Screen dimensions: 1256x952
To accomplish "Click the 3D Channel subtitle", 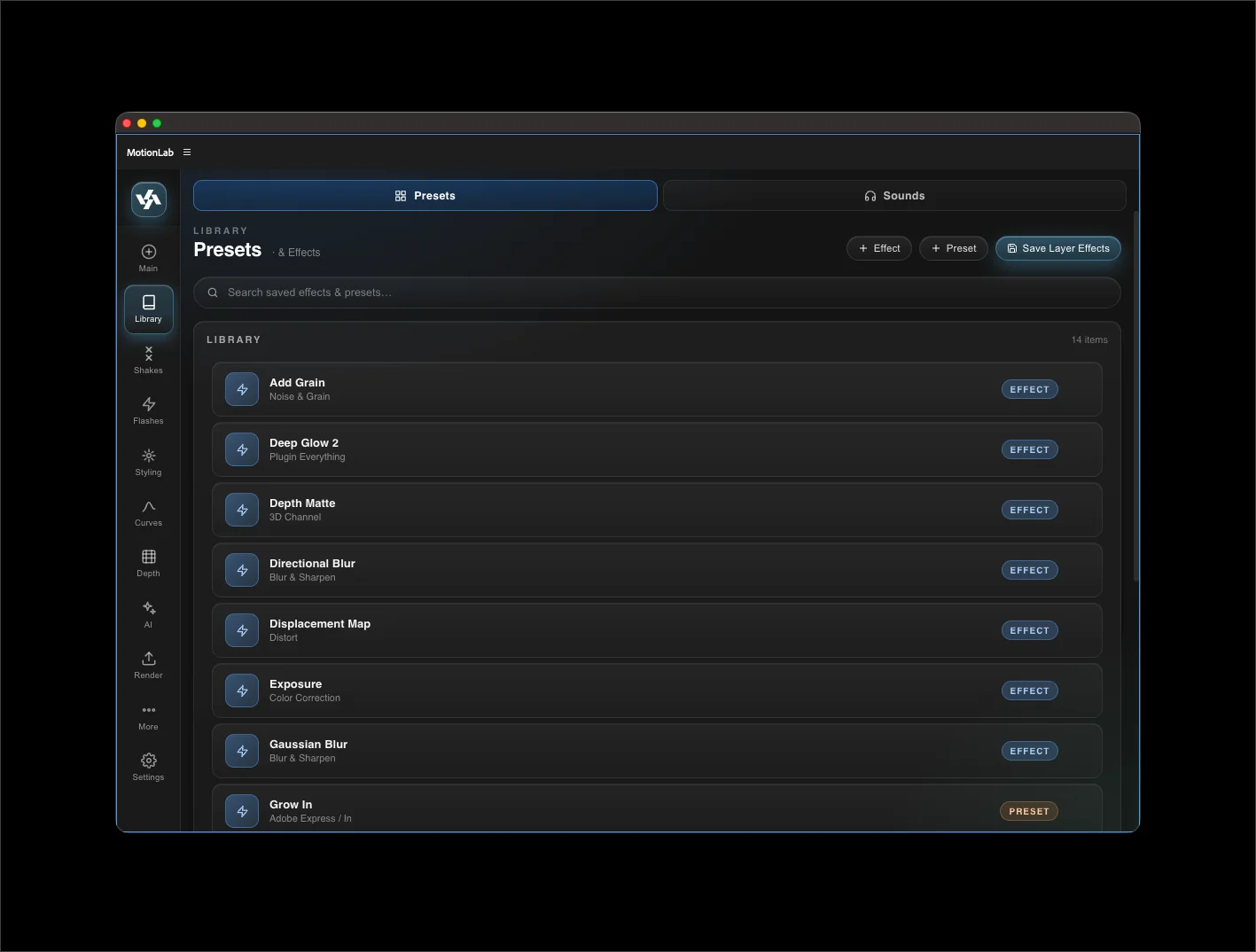I will coord(295,518).
